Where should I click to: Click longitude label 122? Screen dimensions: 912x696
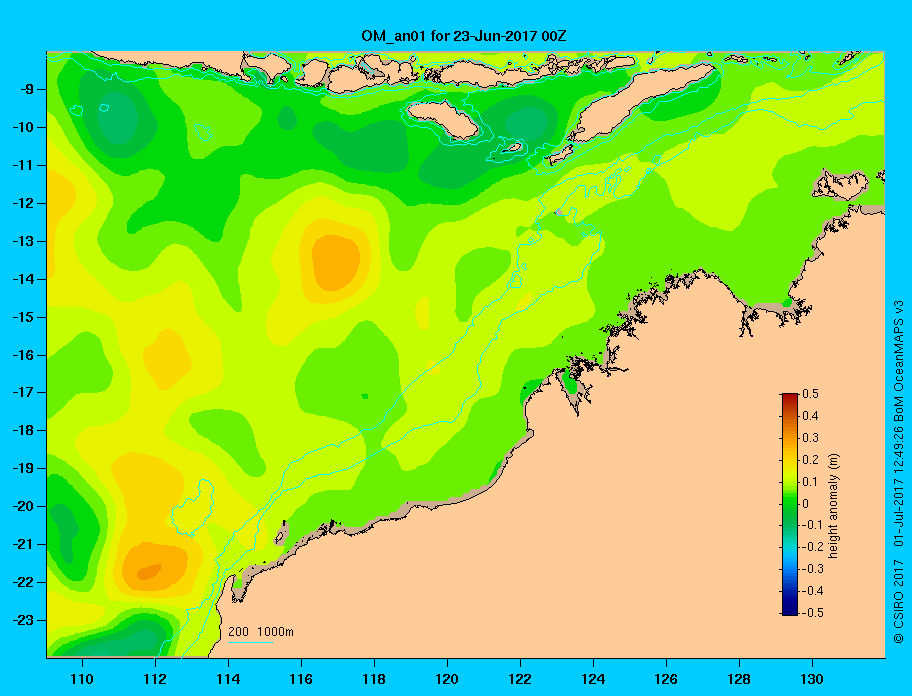[x=520, y=679]
